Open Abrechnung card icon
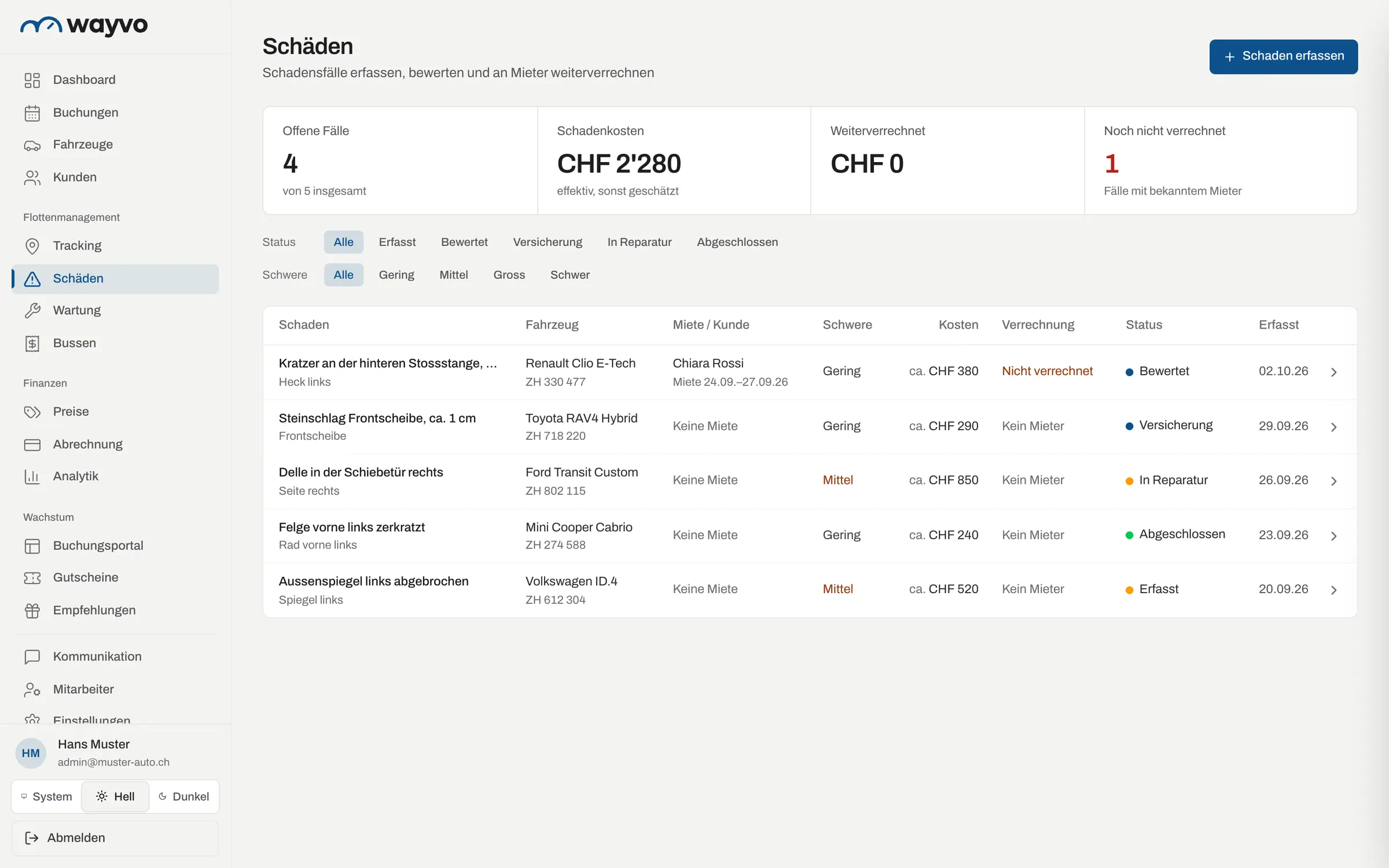This screenshot has height=868, width=1389. pyautogui.click(x=32, y=444)
